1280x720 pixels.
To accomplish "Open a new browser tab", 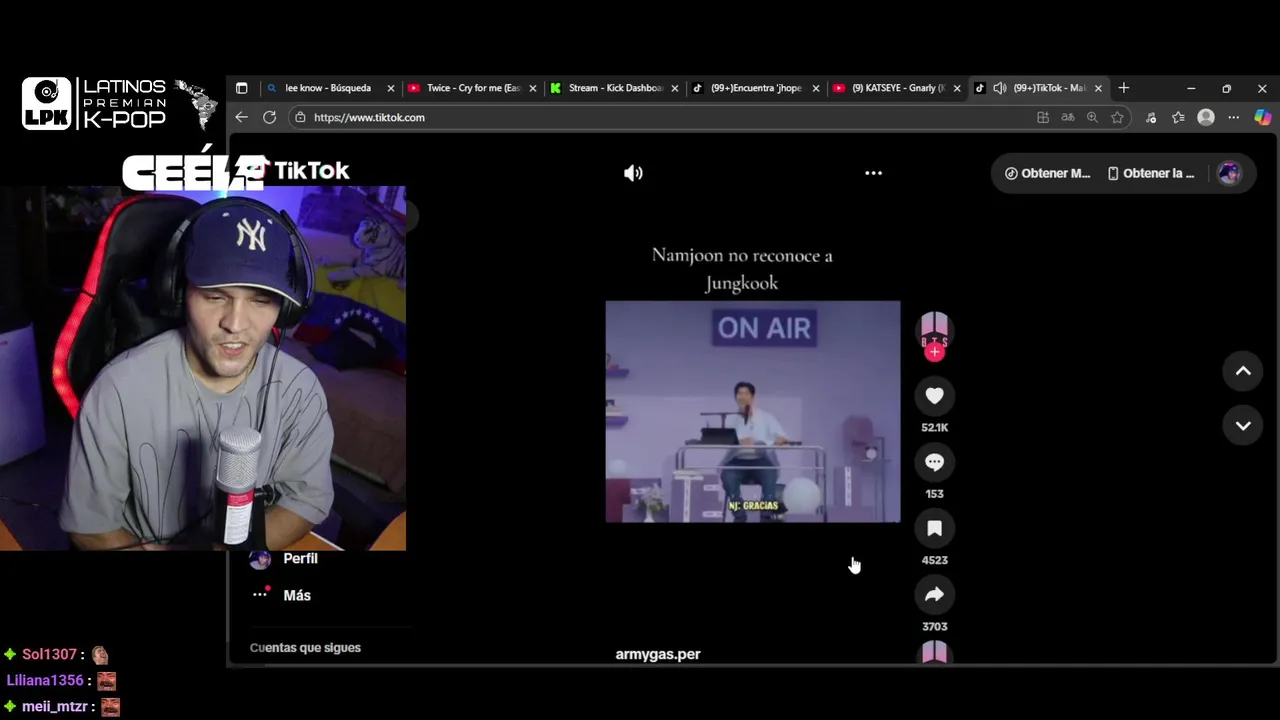I will (1124, 88).
